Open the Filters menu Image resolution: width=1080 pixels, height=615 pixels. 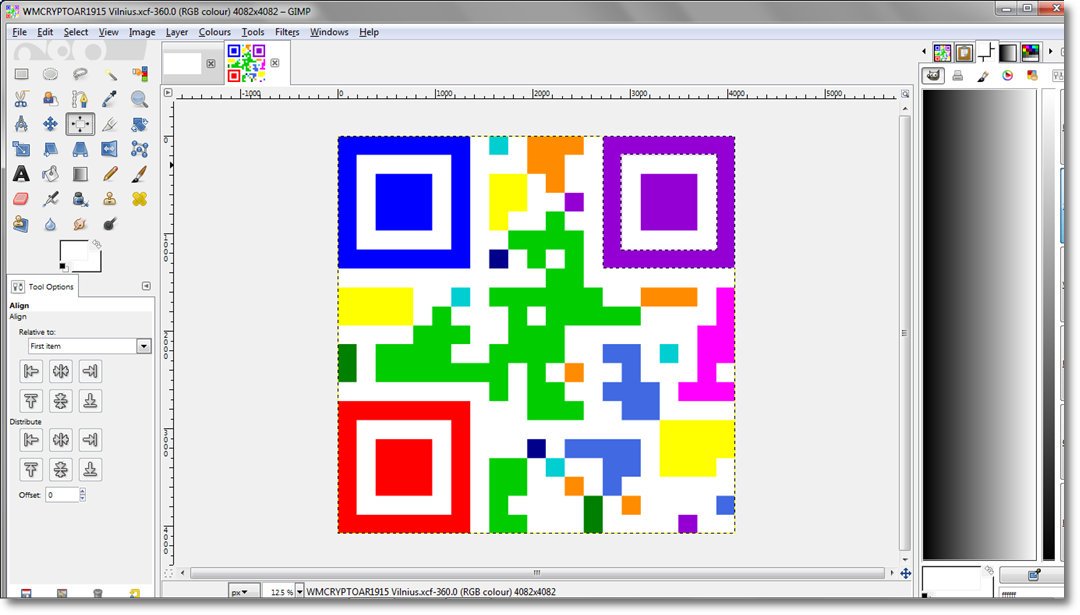287,32
